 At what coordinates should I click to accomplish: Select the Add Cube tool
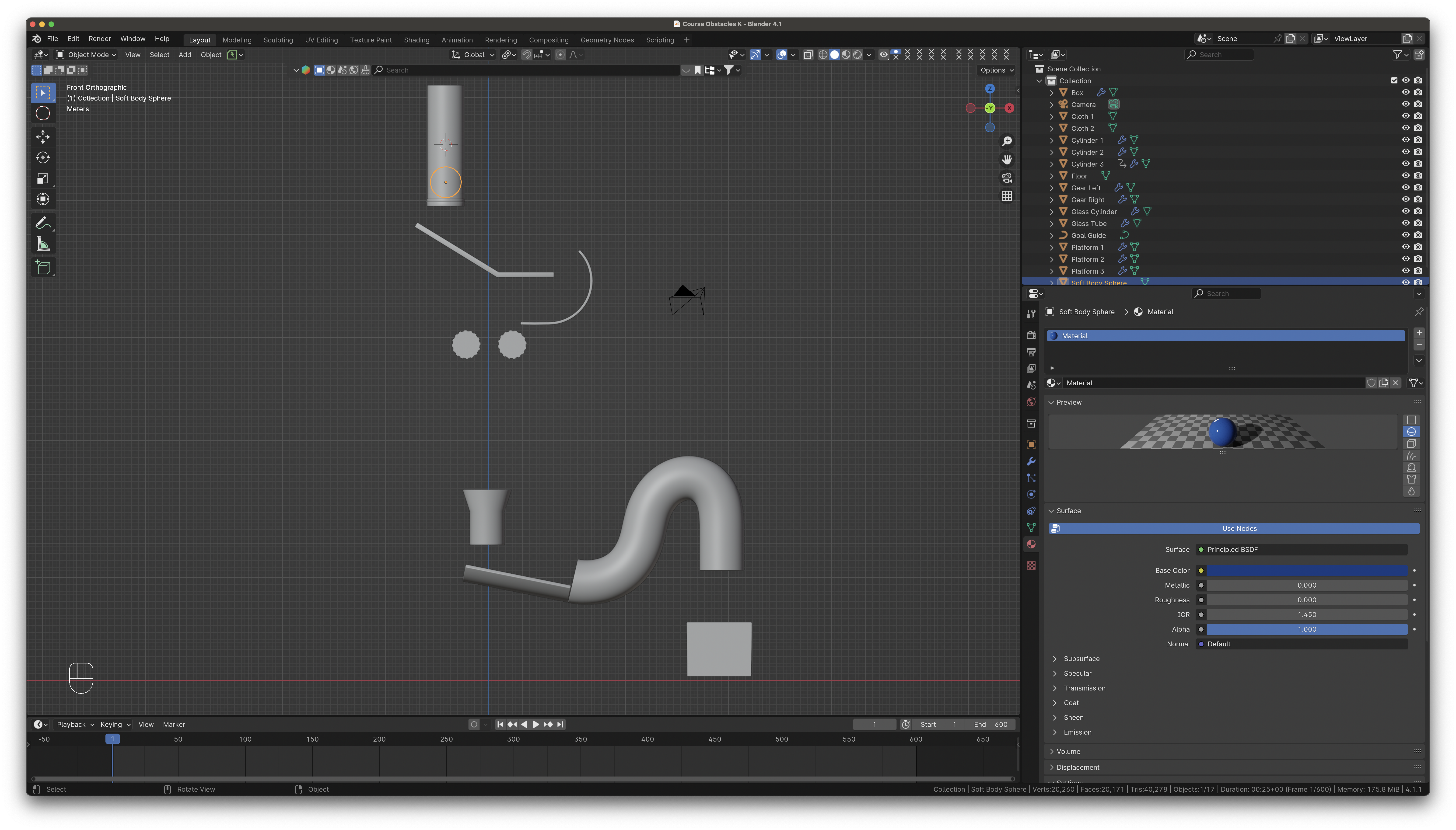43,267
